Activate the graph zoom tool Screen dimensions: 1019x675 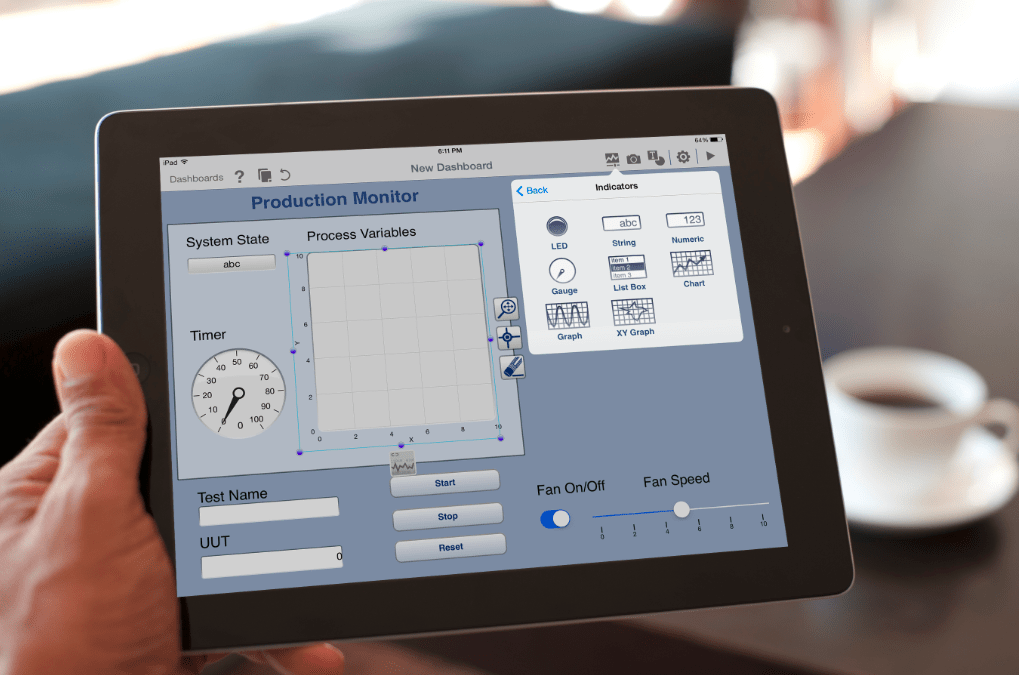click(506, 308)
